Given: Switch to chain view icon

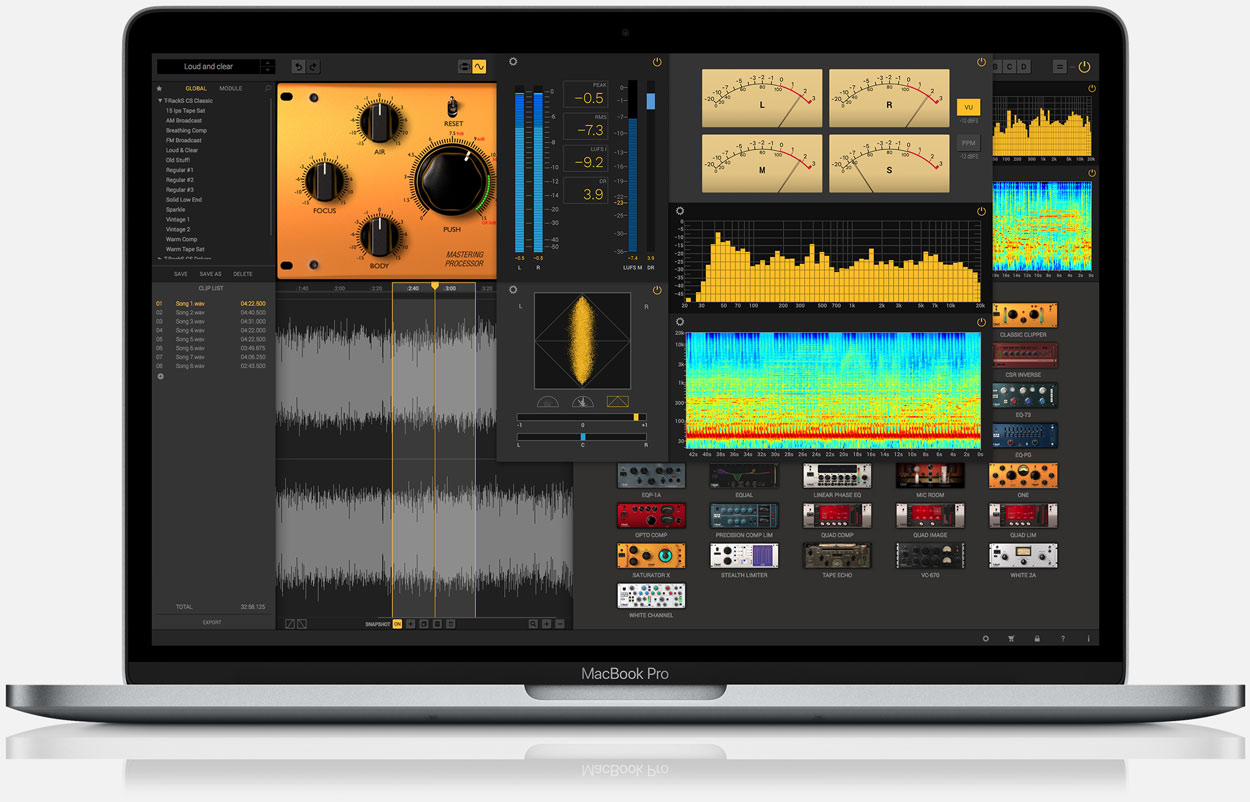Looking at the screenshot, I should 464,66.
